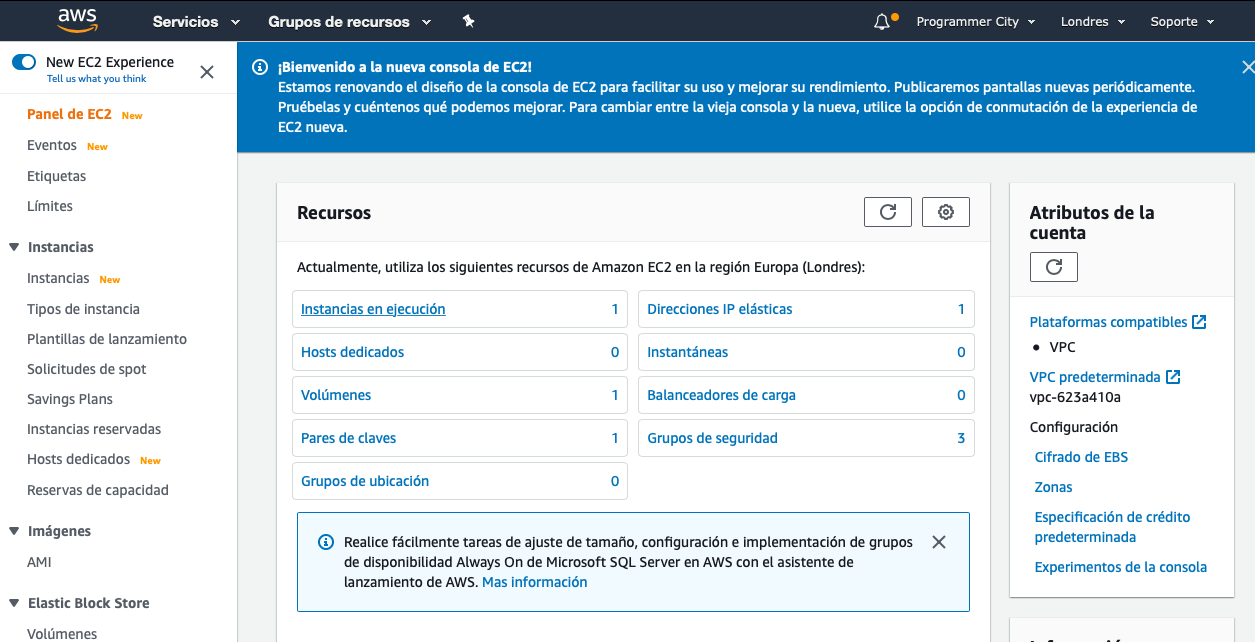Open the Programmer City account menu
This screenshot has width=1255, height=642.
tap(975, 21)
